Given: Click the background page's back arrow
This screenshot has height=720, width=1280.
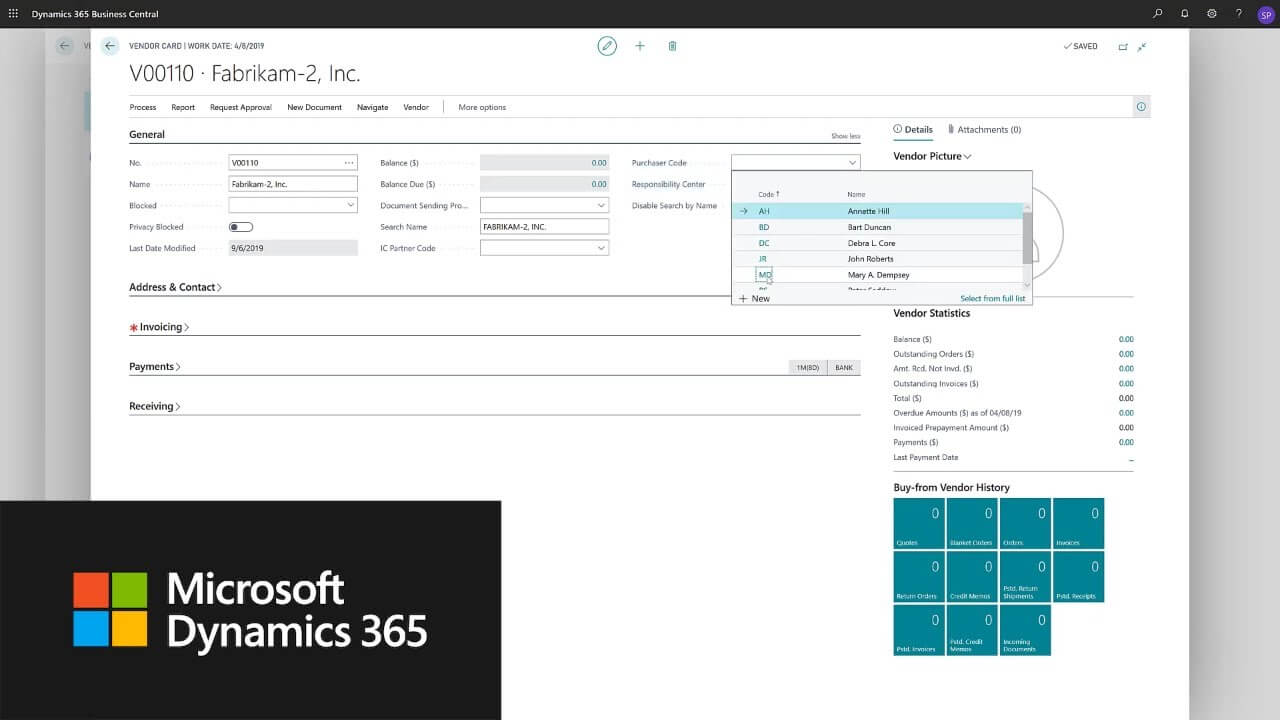Looking at the screenshot, I should [65, 46].
